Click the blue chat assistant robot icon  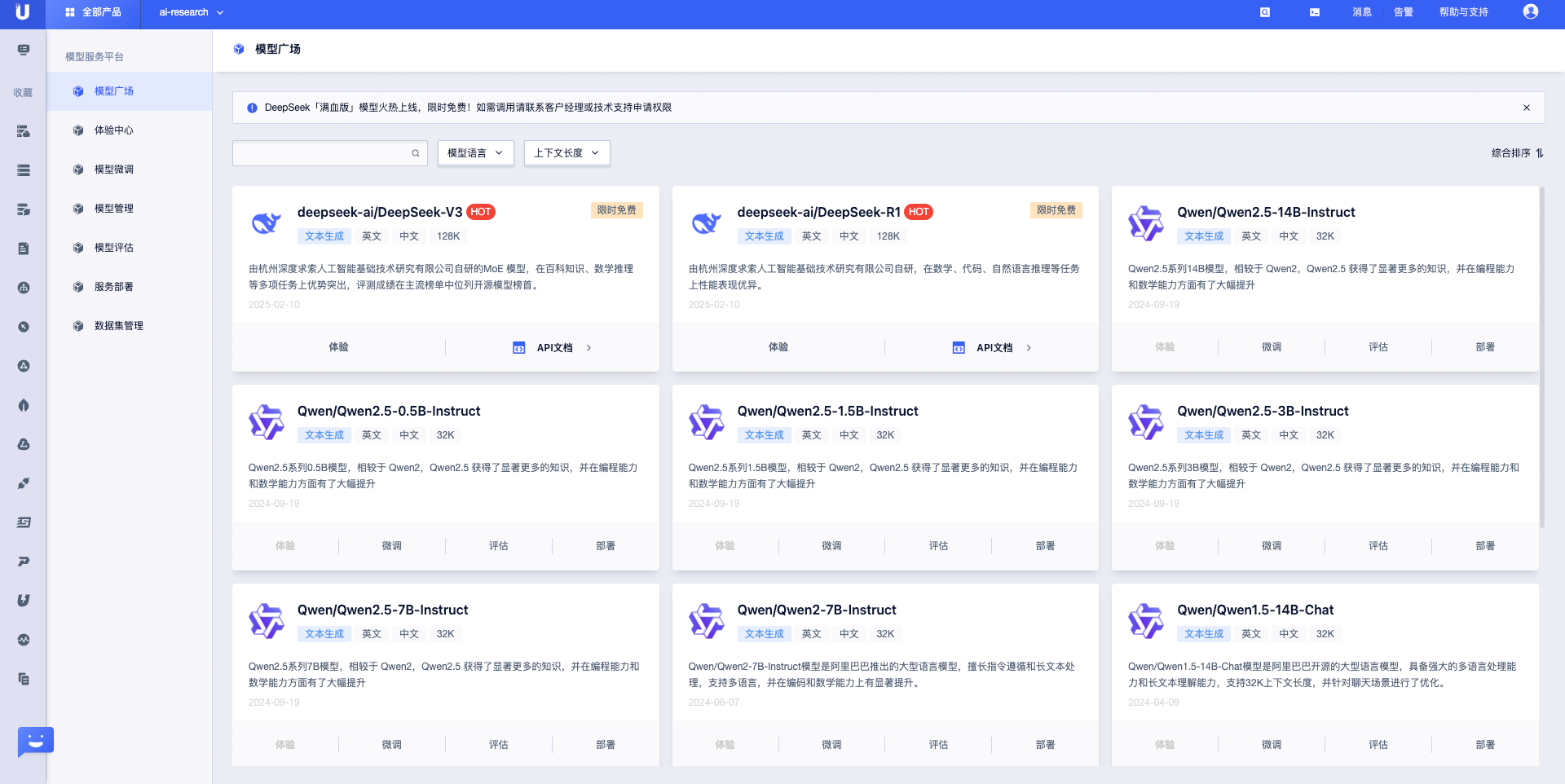tap(35, 741)
